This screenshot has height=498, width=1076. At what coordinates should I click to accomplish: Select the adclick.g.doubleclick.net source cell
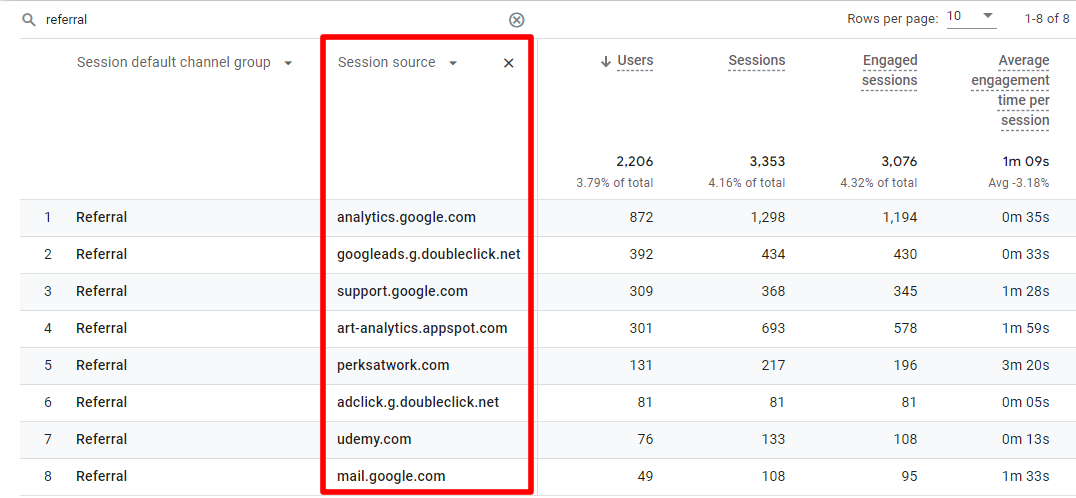tap(418, 403)
